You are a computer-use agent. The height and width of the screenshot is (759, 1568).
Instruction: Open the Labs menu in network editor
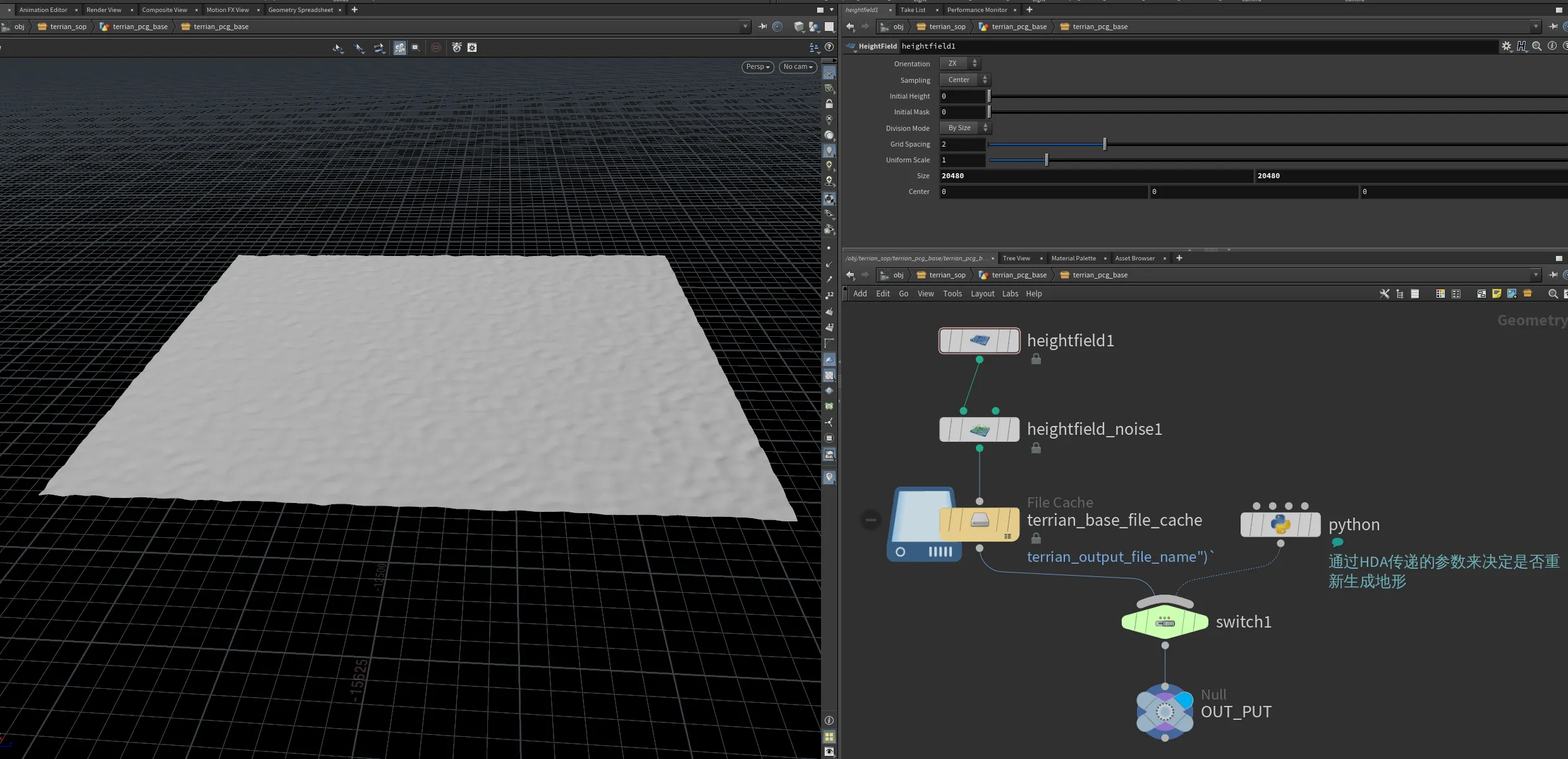click(x=1010, y=294)
